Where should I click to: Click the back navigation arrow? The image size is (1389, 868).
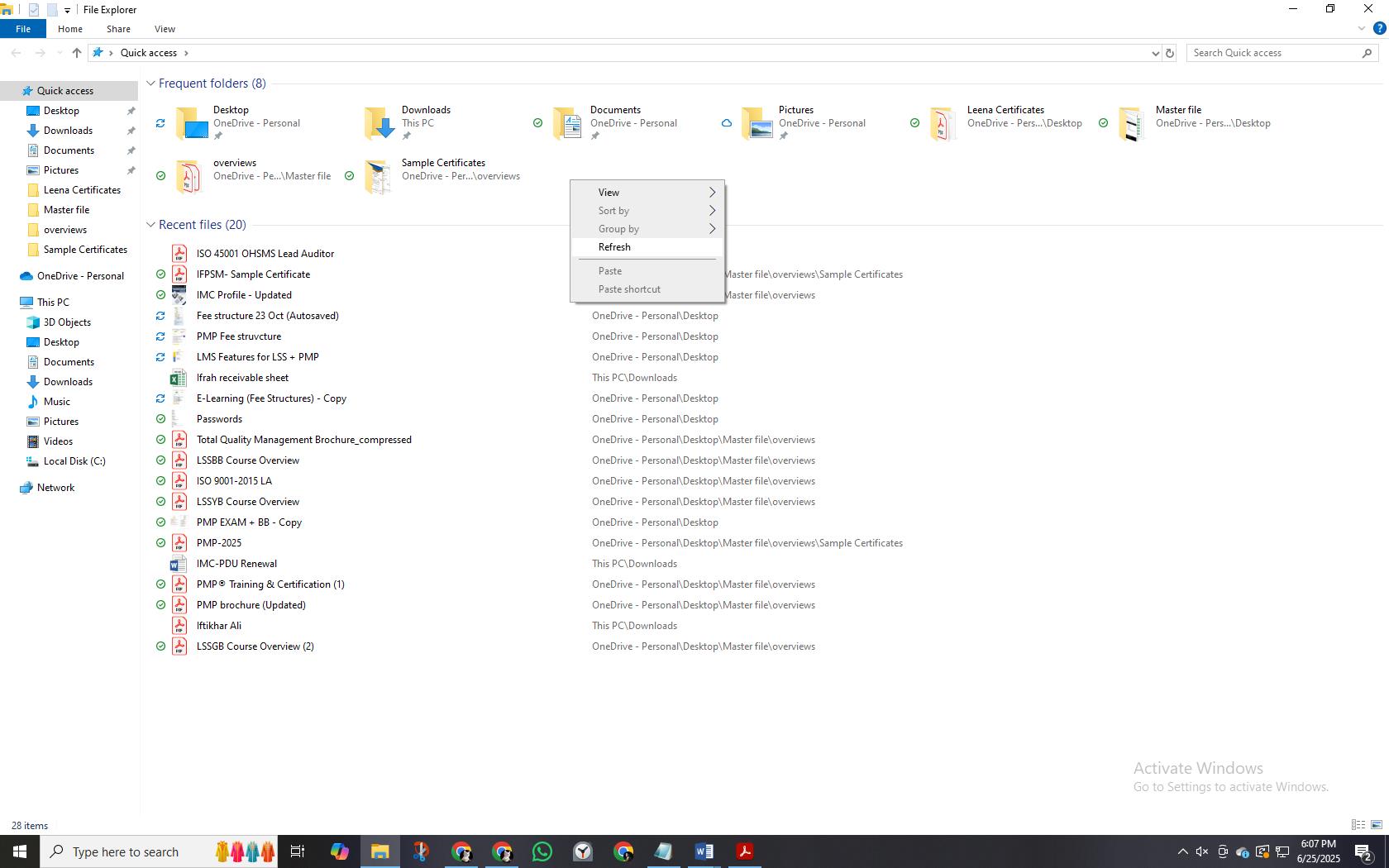pos(16,53)
